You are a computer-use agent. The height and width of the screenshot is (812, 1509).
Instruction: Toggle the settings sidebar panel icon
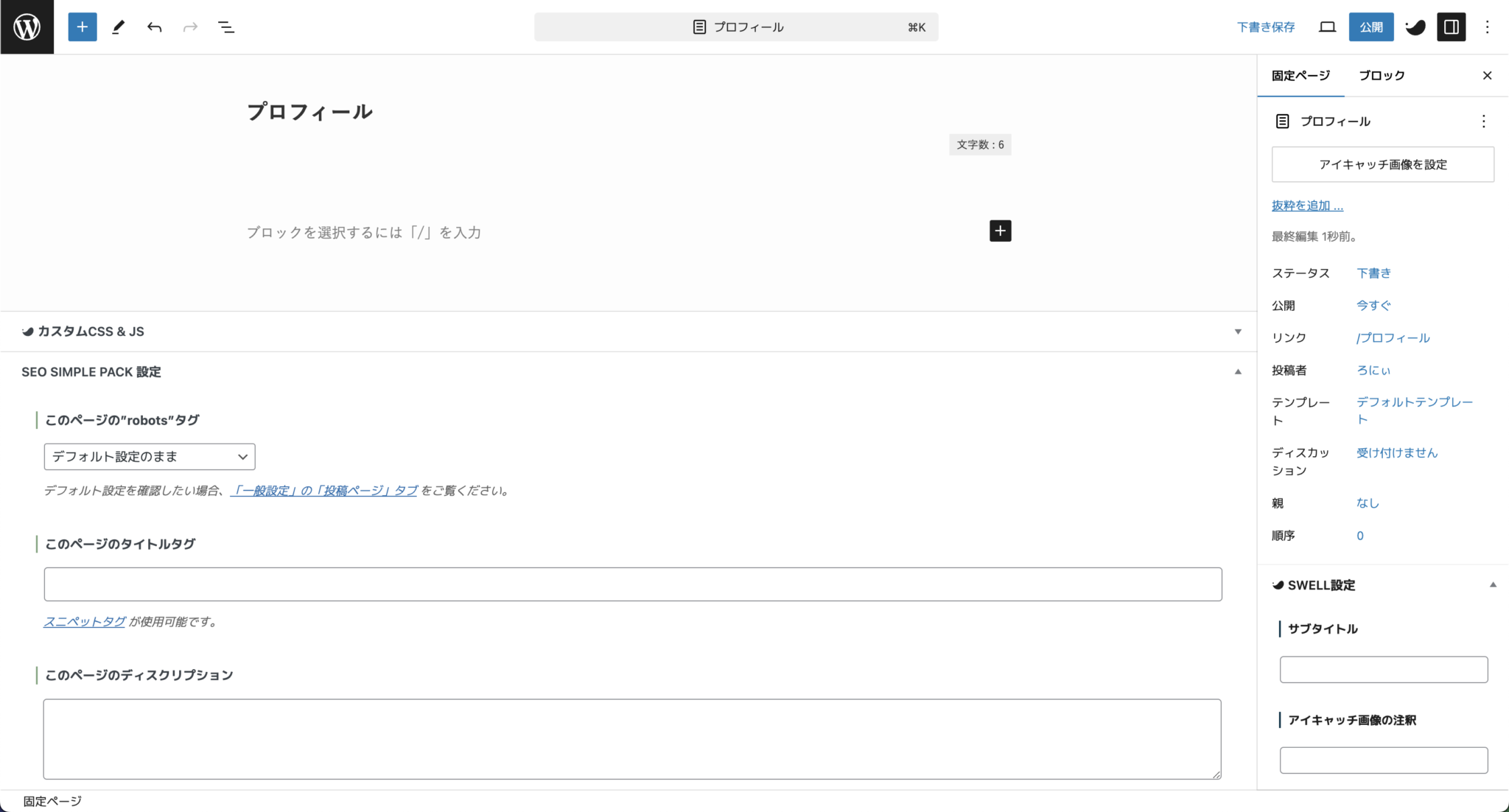coord(1451,27)
